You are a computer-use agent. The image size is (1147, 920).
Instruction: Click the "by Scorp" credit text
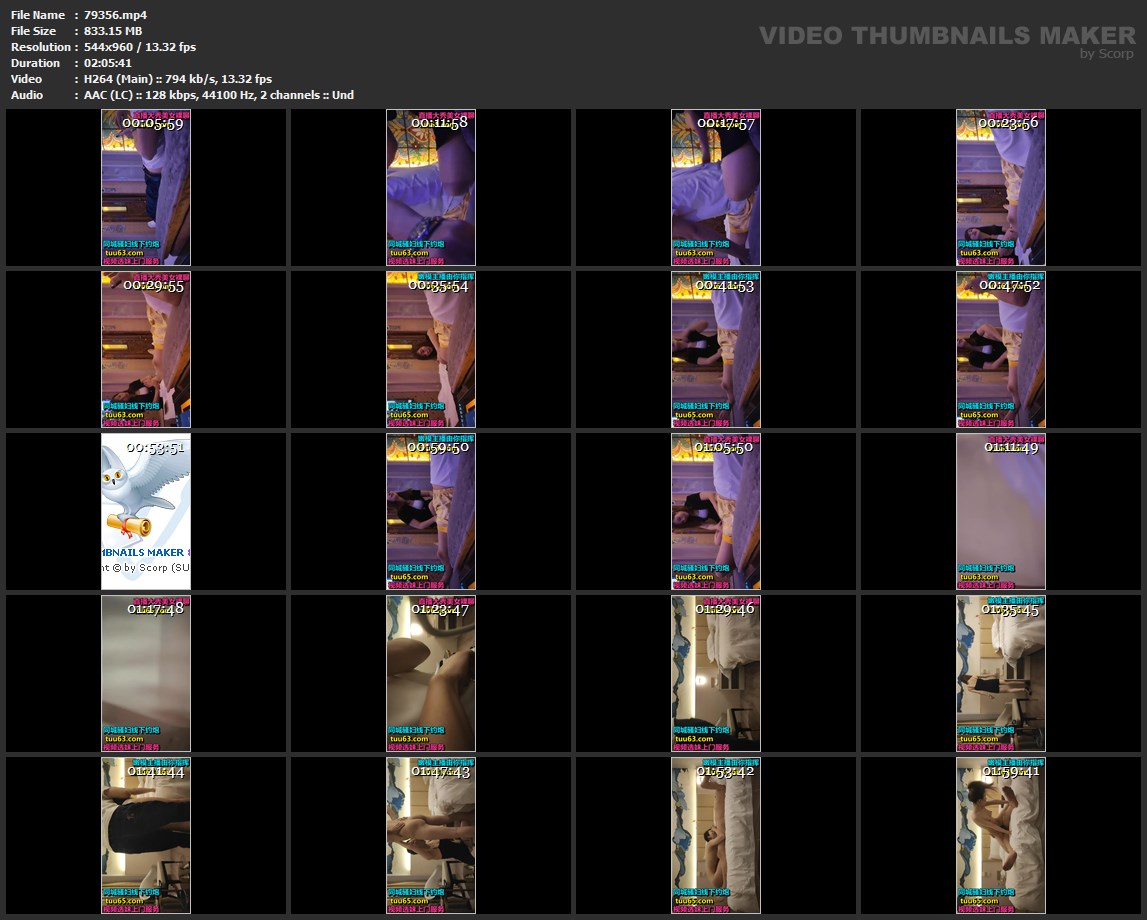[1107, 54]
